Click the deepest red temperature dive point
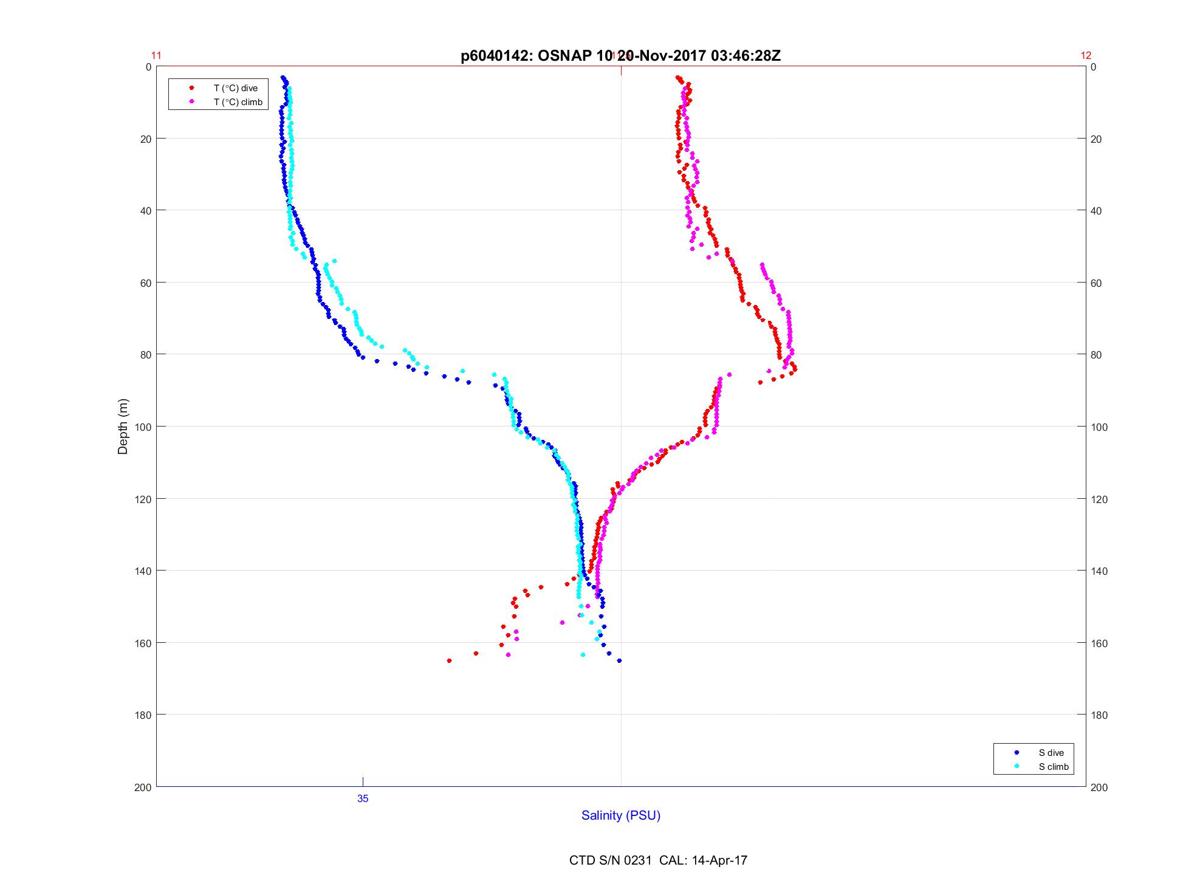The height and width of the screenshot is (885, 1200). 449,660
